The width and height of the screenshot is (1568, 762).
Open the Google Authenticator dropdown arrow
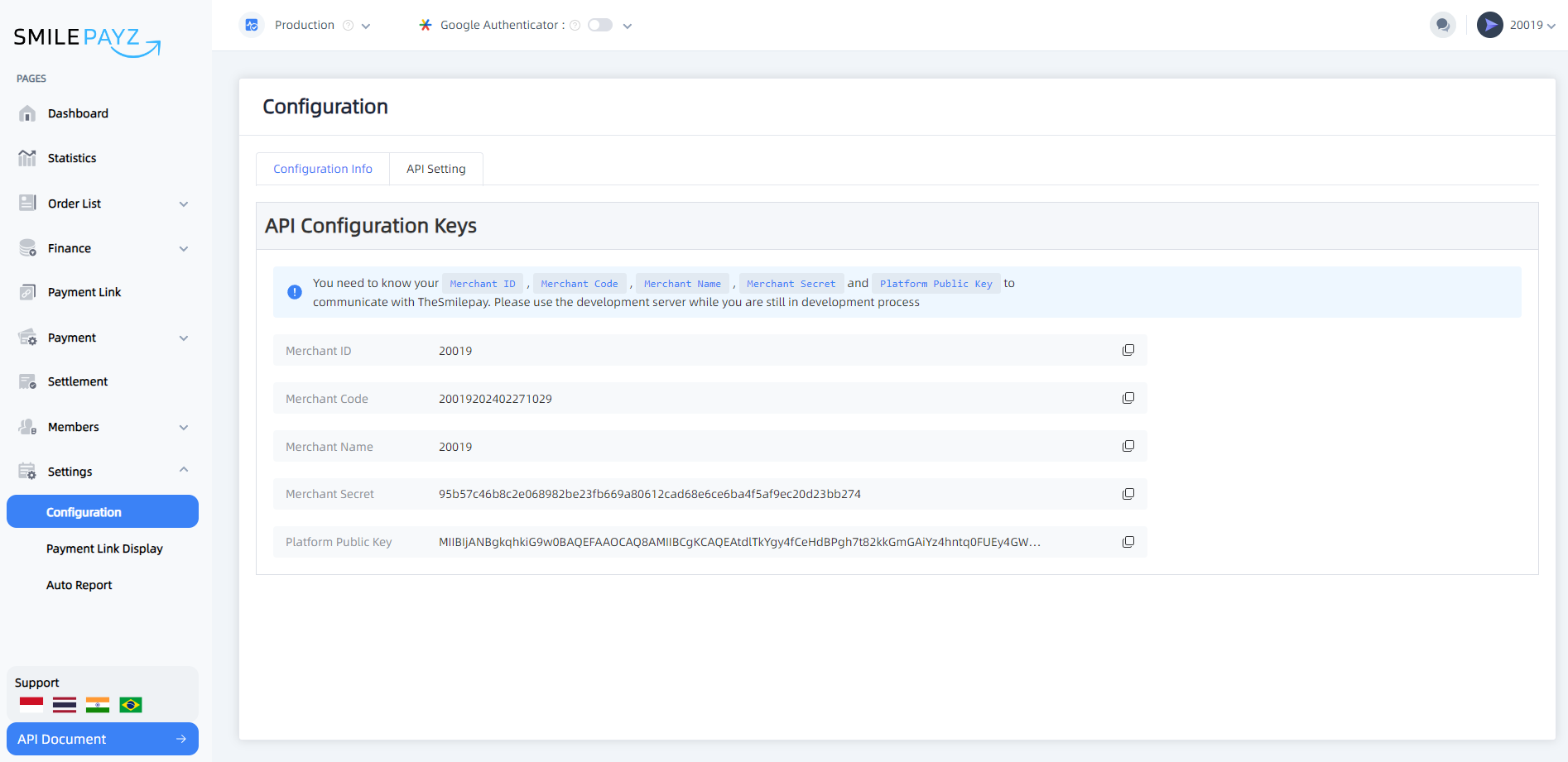click(x=628, y=26)
